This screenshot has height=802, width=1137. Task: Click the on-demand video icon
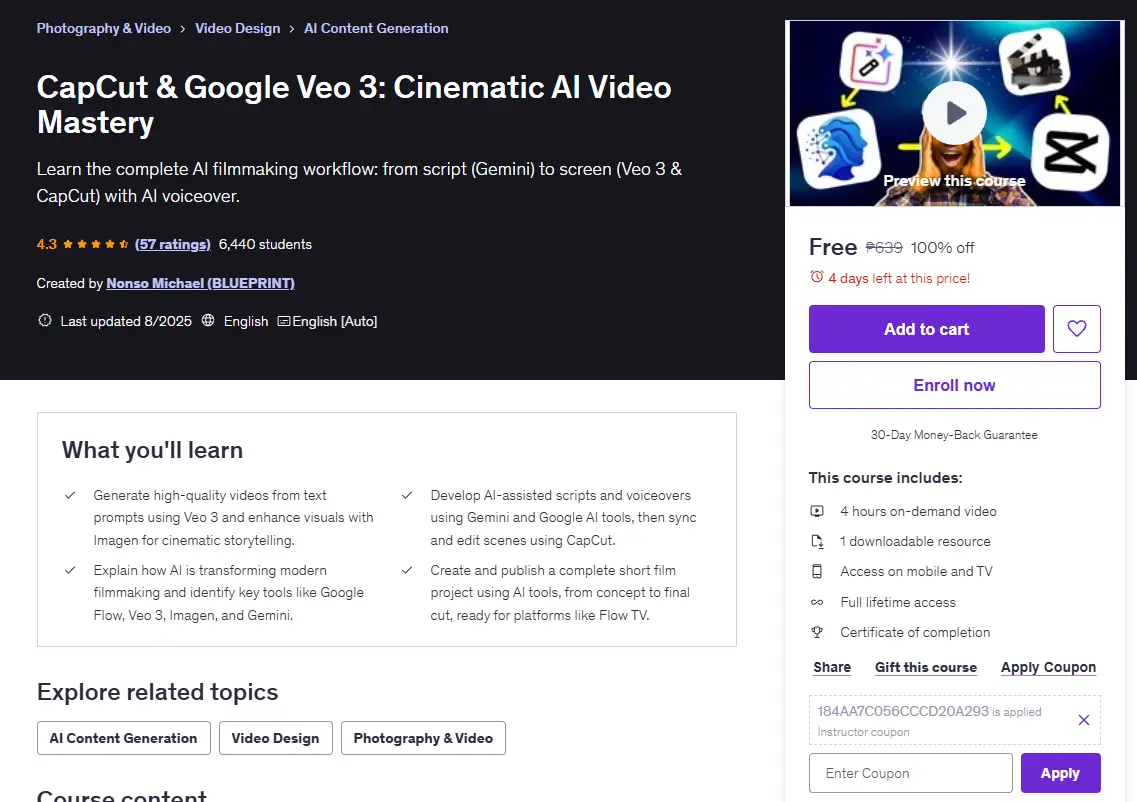click(817, 511)
